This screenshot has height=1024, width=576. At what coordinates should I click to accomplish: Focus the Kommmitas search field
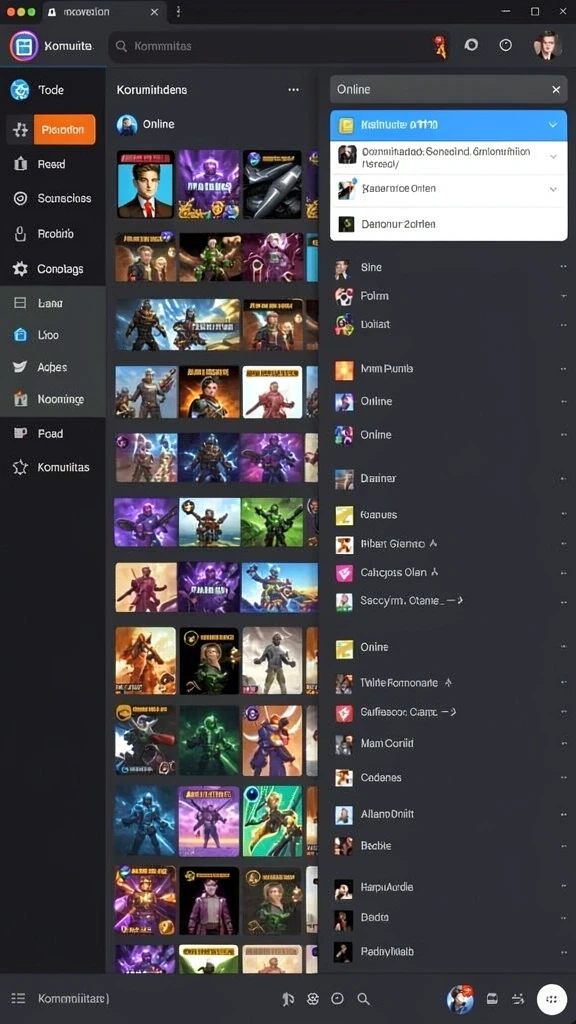tap(279, 46)
